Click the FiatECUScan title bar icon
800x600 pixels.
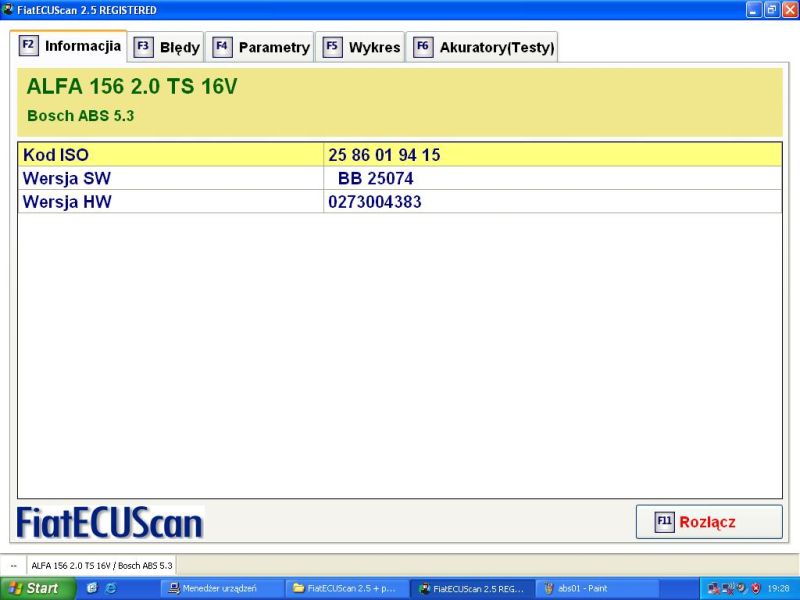pos(8,9)
